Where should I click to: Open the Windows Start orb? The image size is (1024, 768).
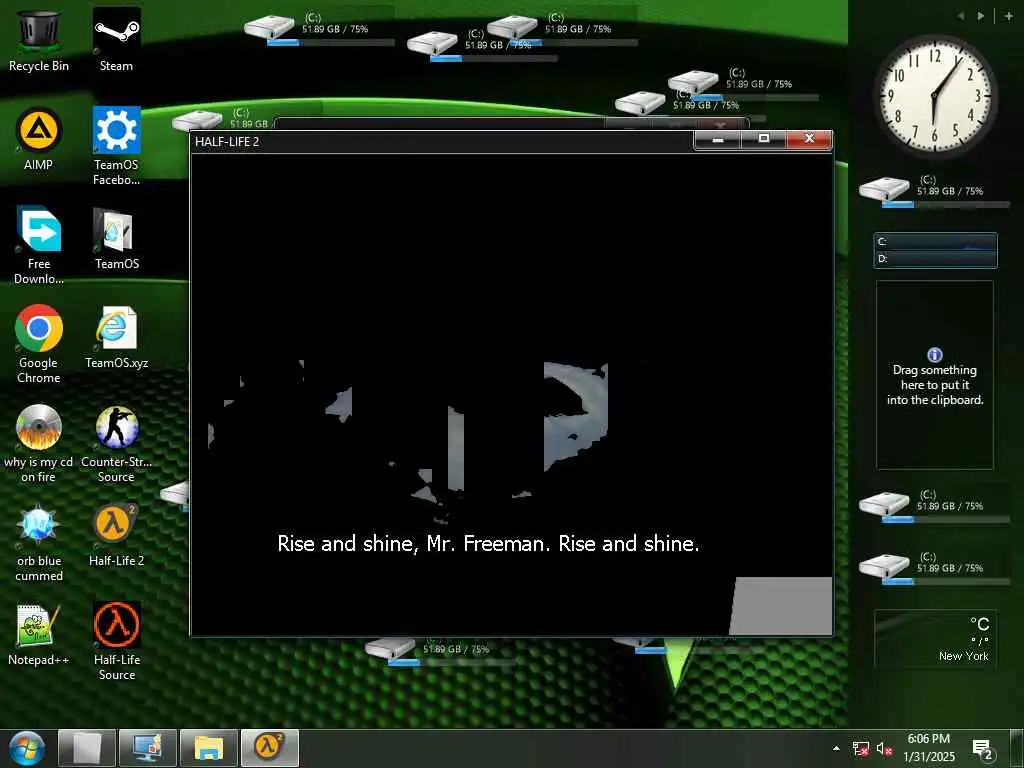click(27, 748)
